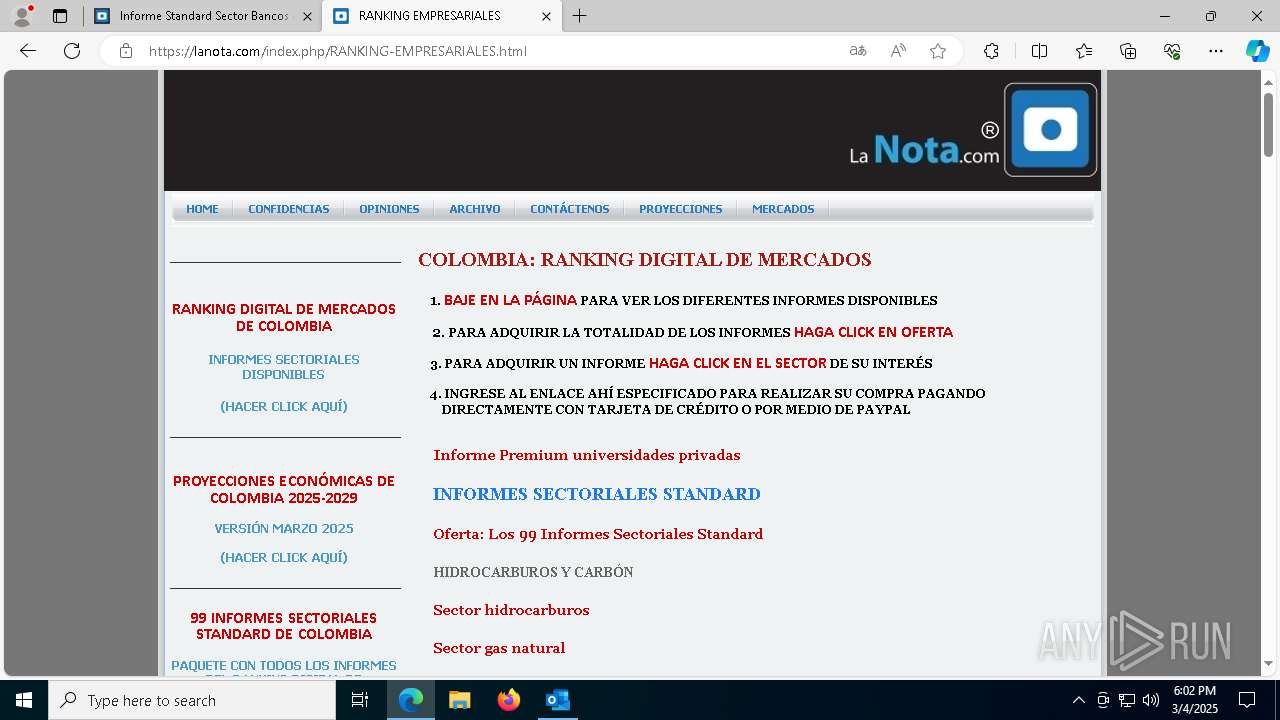
Task: Open the ARCHIVO menu item
Action: [474, 209]
